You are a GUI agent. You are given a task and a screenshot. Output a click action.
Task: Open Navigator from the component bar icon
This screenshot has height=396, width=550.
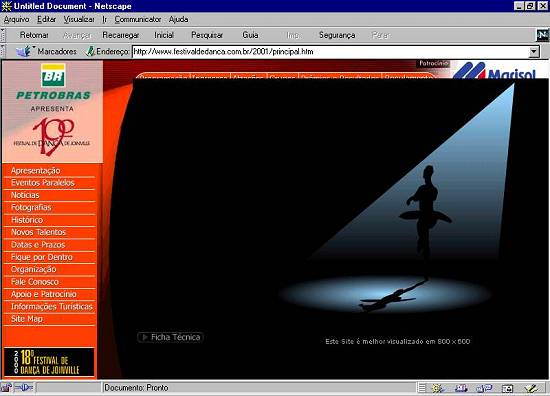[438, 388]
